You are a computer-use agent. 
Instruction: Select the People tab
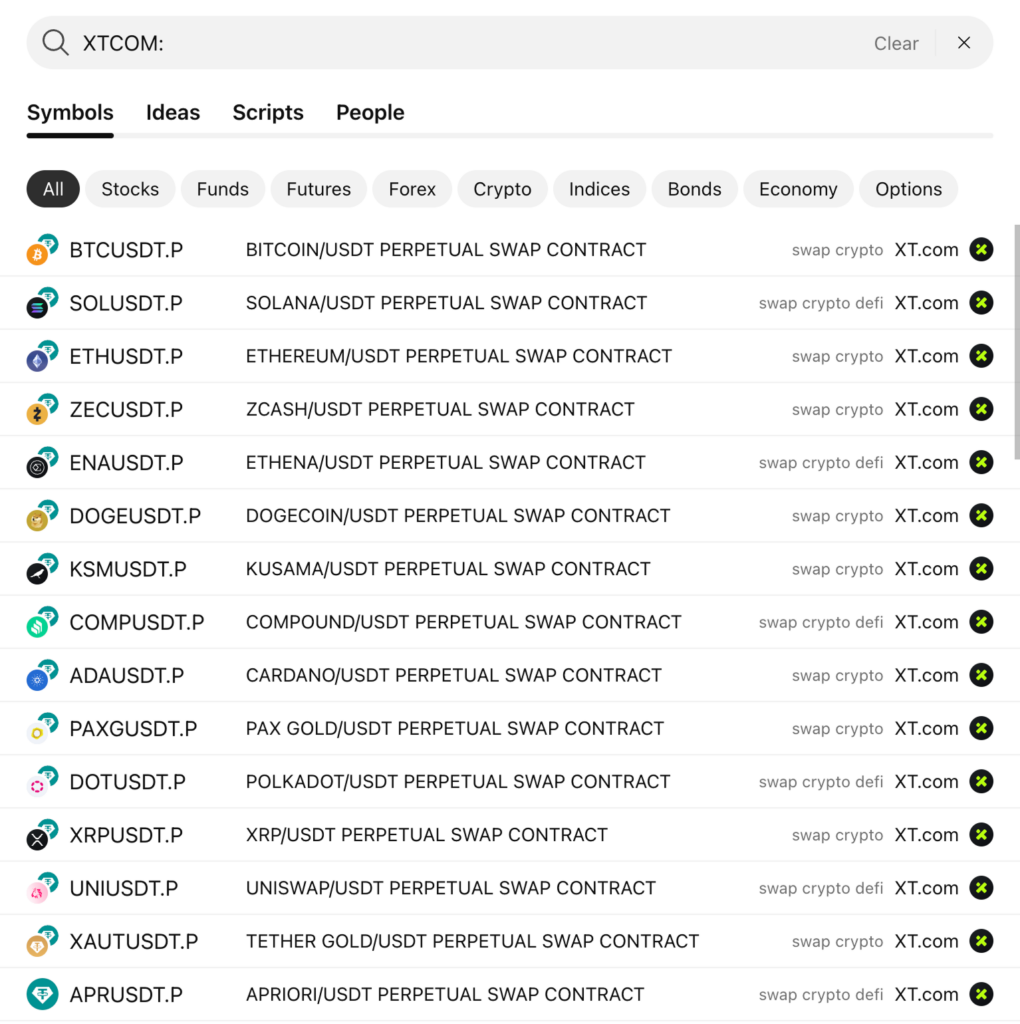370,112
